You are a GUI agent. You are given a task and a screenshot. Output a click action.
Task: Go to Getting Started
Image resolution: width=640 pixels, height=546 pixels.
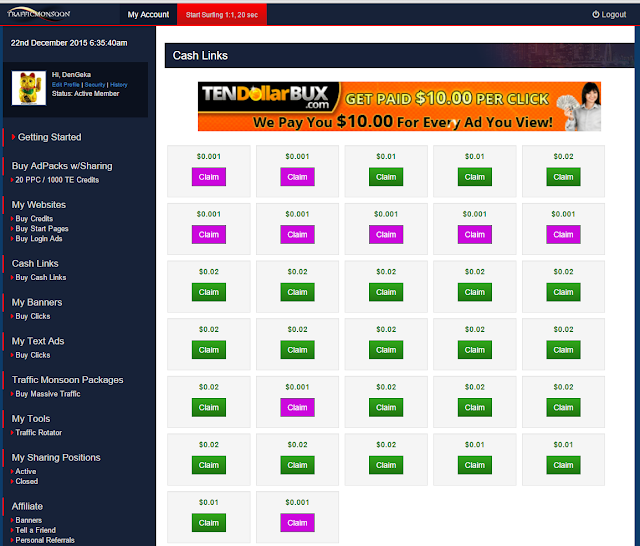point(49,137)
